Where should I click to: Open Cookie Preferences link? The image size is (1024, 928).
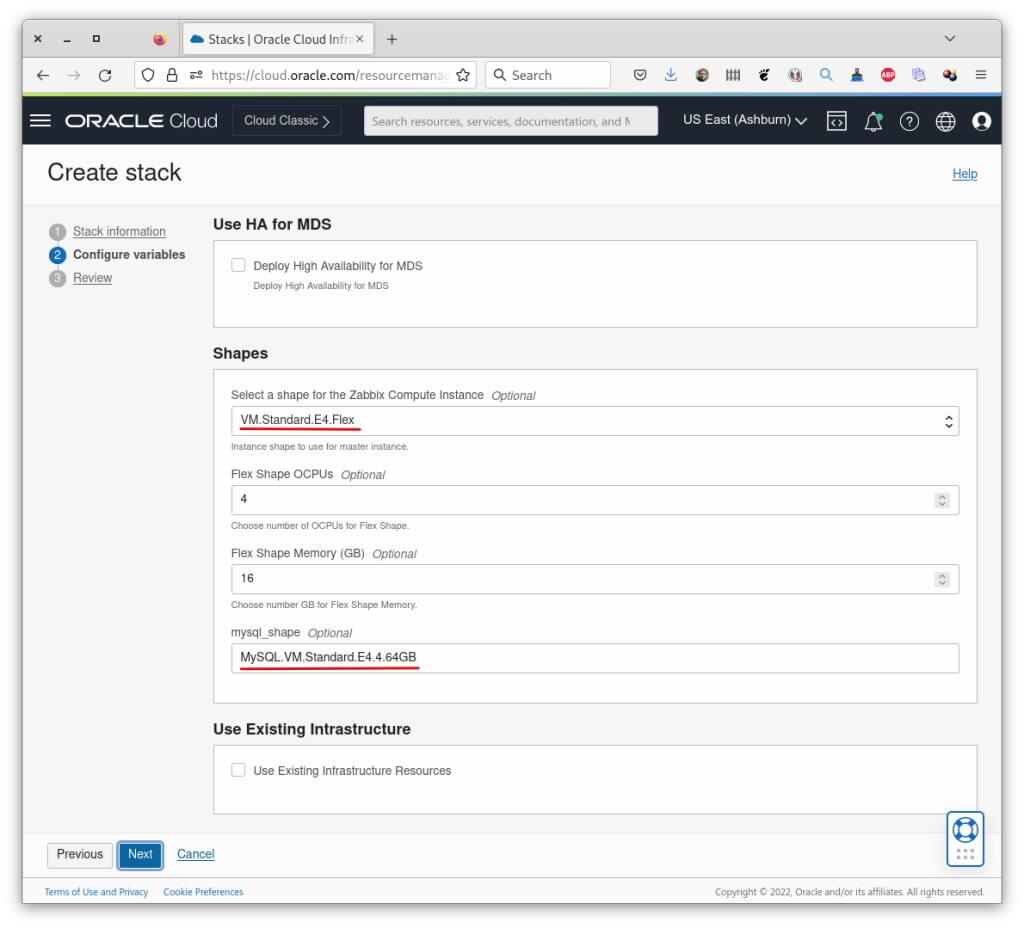click(203, 891)
